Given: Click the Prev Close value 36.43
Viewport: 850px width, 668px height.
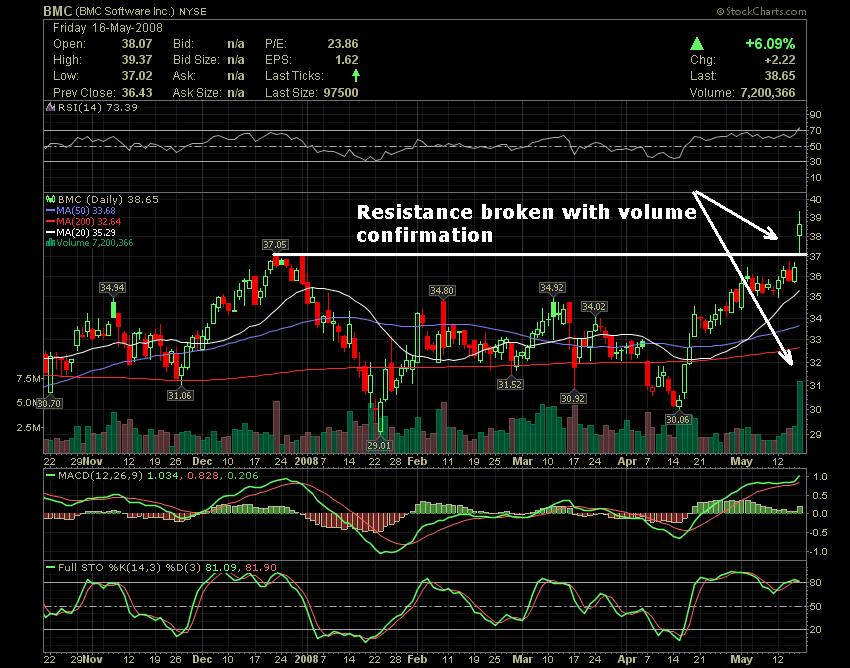Looking at the screenshot, I should pyautogui.click(x=137, y=92).
